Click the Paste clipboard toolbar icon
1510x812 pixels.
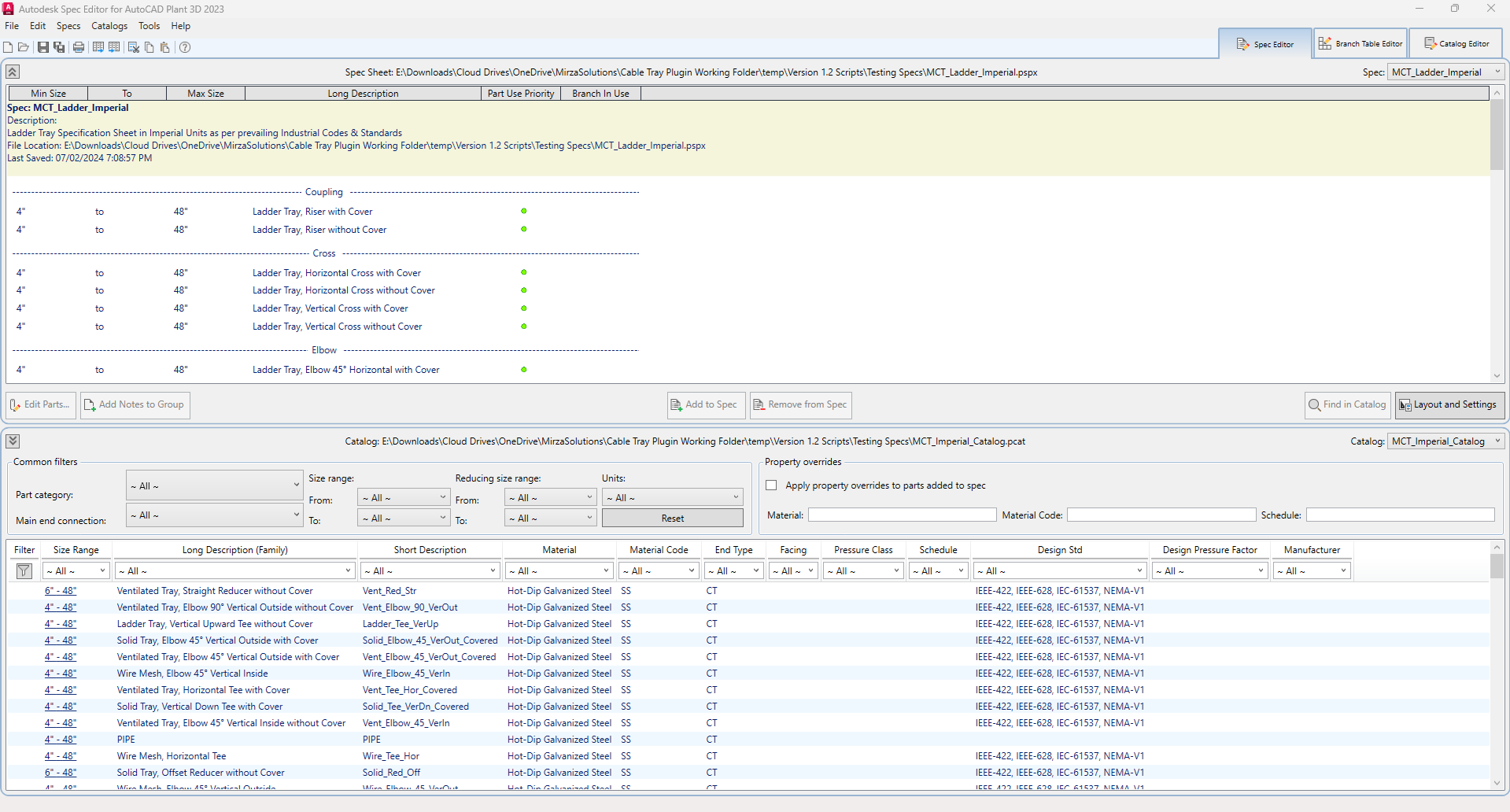point(165,47)
